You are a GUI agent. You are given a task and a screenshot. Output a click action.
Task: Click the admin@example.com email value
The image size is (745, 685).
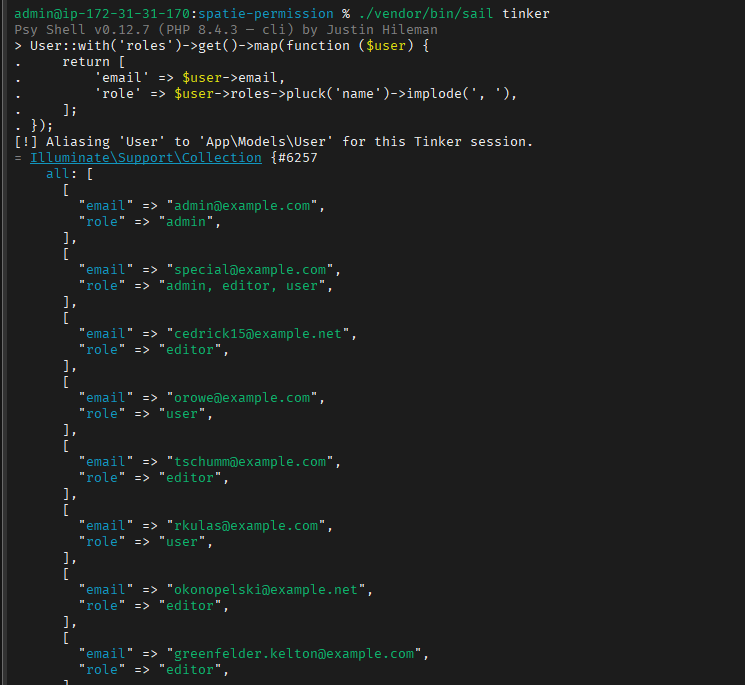(x=242, y=206)
